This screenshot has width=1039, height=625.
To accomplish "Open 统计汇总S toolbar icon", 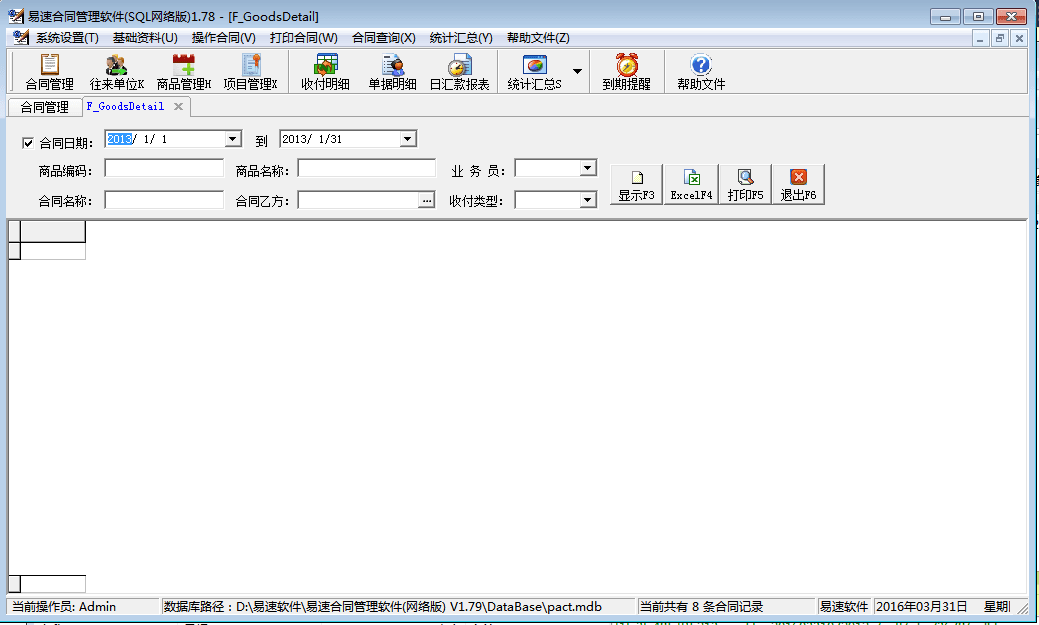I will pyautogui.click(x=534, y=72).
